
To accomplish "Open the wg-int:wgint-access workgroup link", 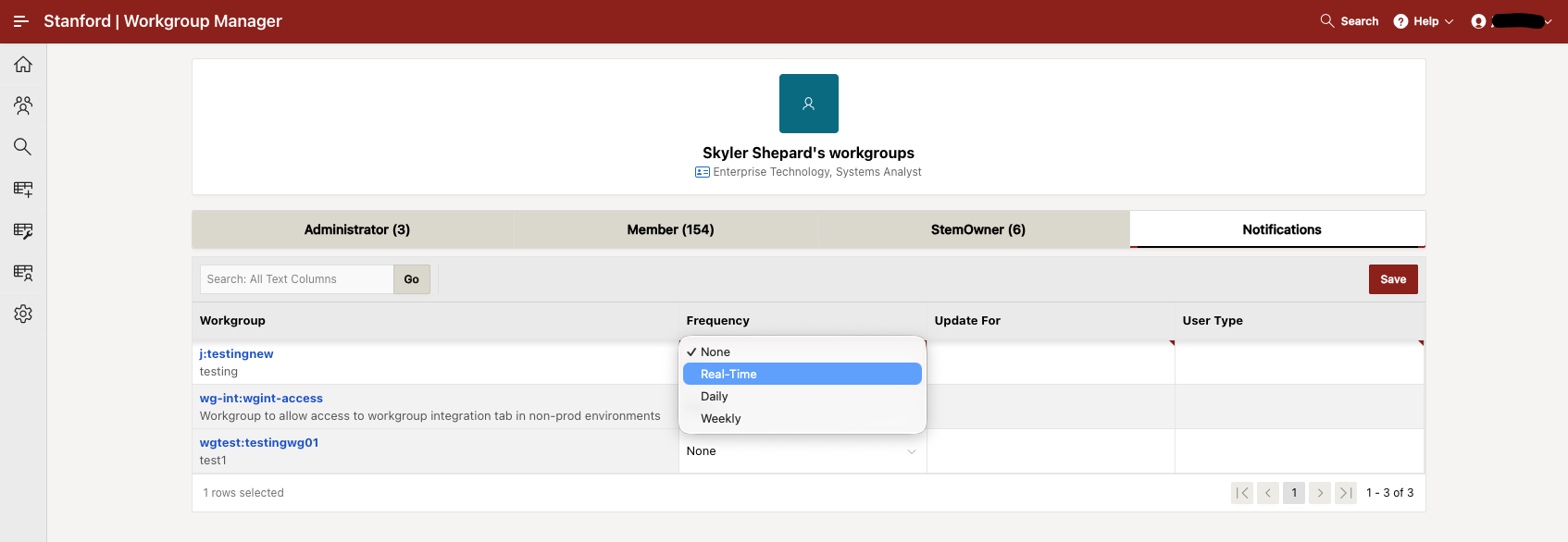I will (x=261, y=399).
